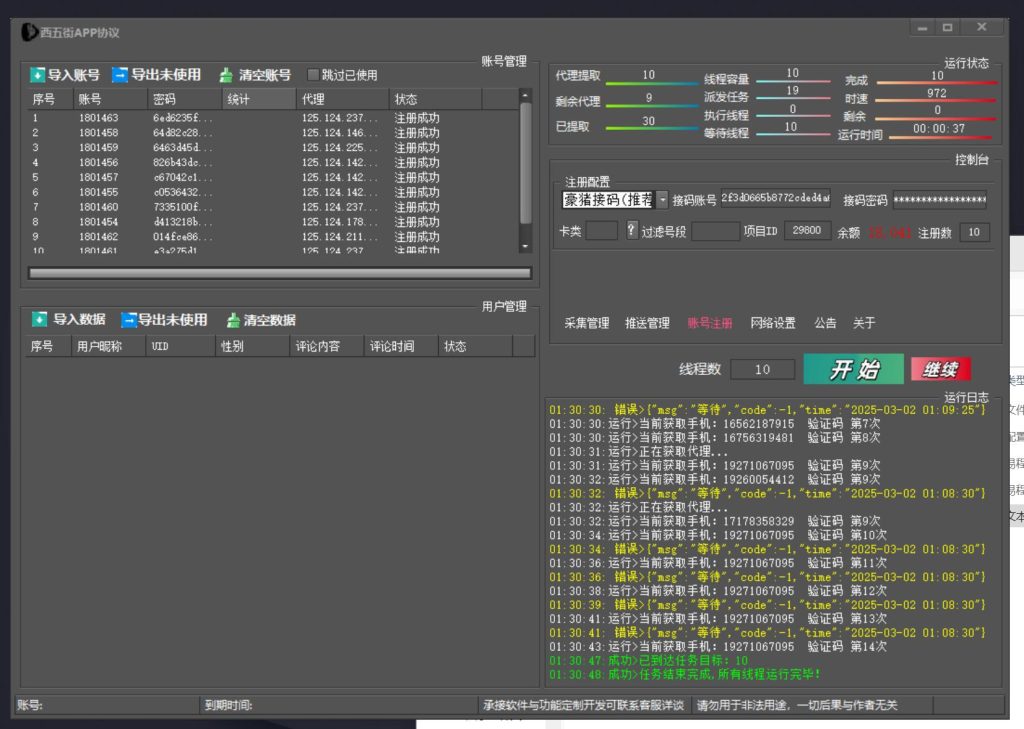Click the 导出未使用 icon in account management
The width and height of the screenshot is (1024, 729).
pos(120,75)
